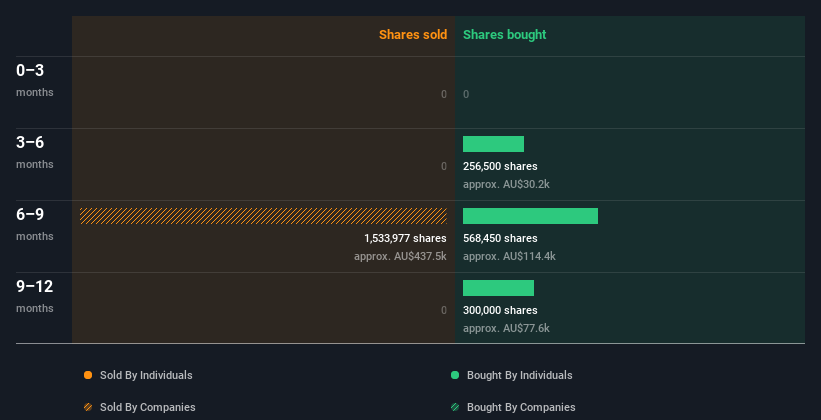Click the green 6–9 months bought bar
This screenshot has width=821, height=420.
[530, 216]
